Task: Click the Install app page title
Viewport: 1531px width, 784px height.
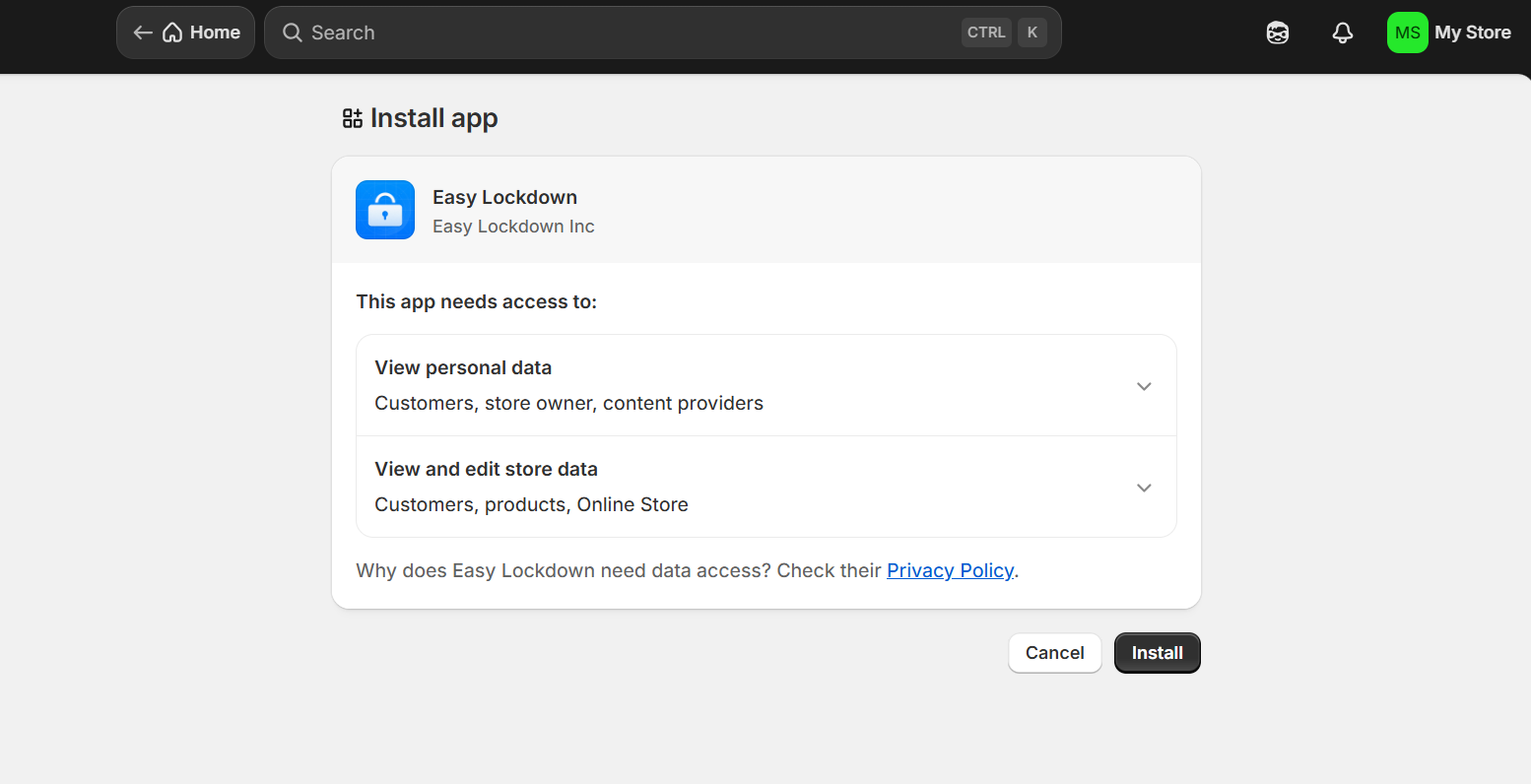Action: pos(434,118)
